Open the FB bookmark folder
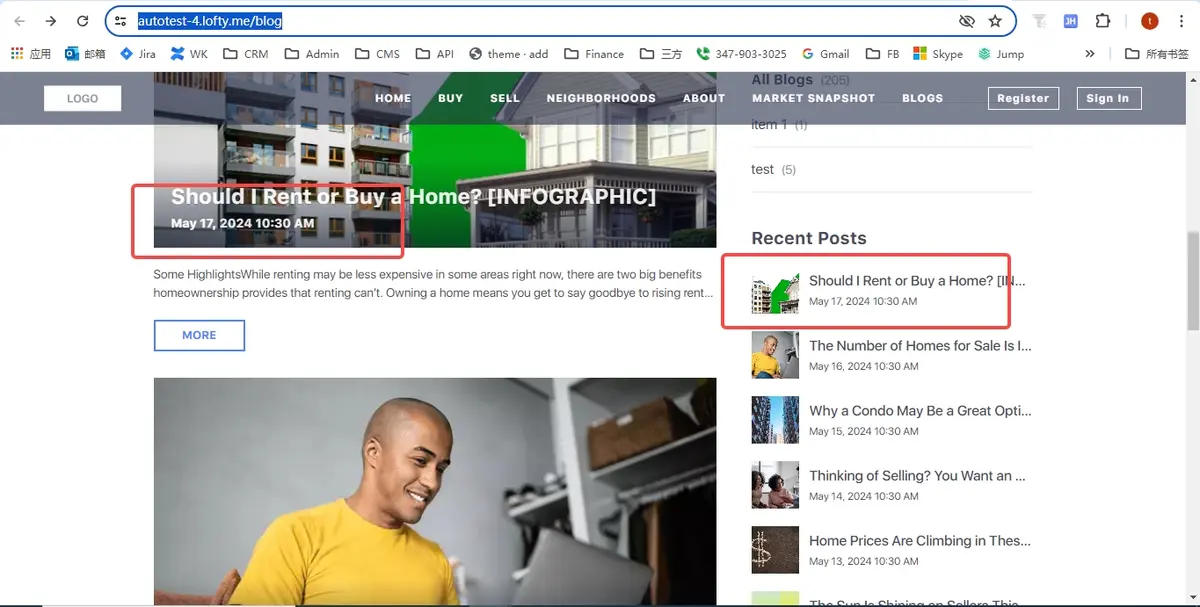 (882, 54)
